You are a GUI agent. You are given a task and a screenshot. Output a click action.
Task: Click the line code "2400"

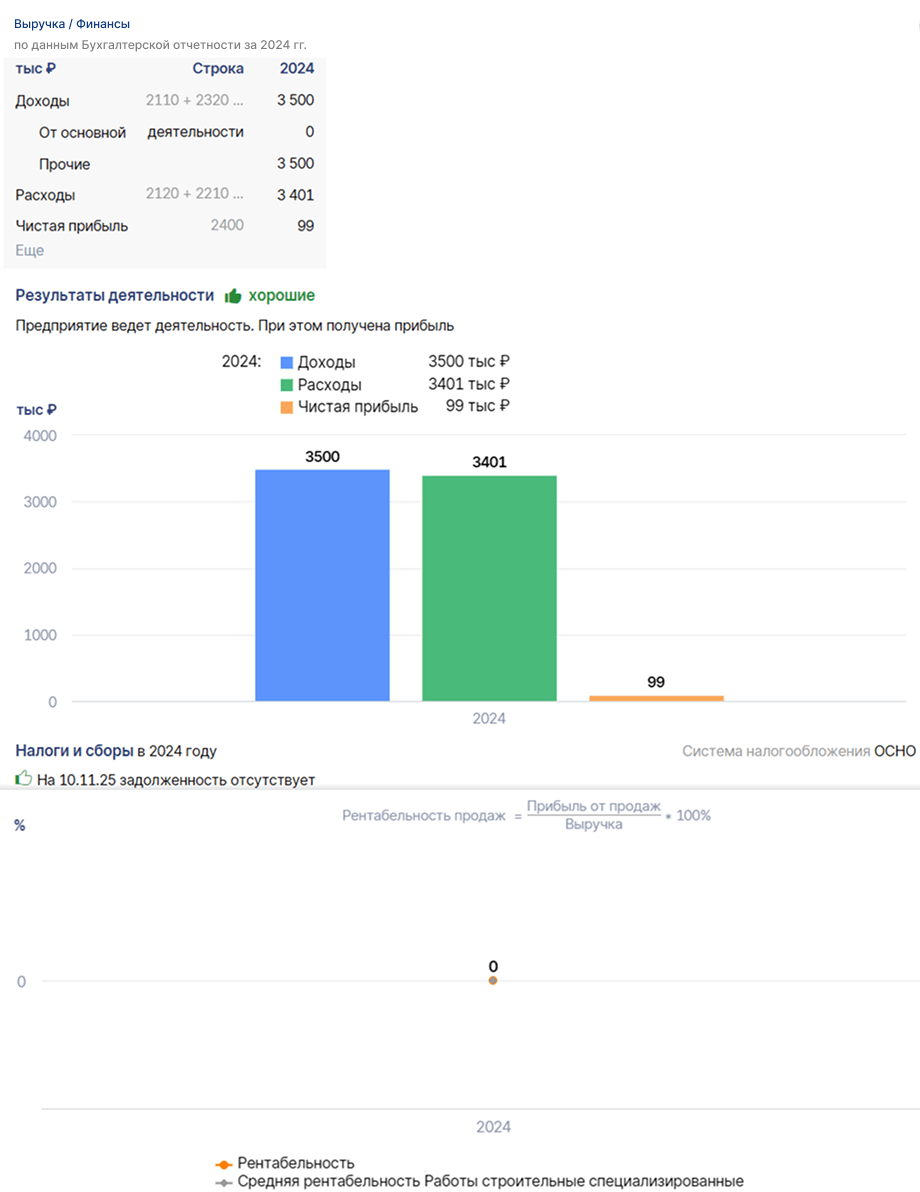click(227, 225)
